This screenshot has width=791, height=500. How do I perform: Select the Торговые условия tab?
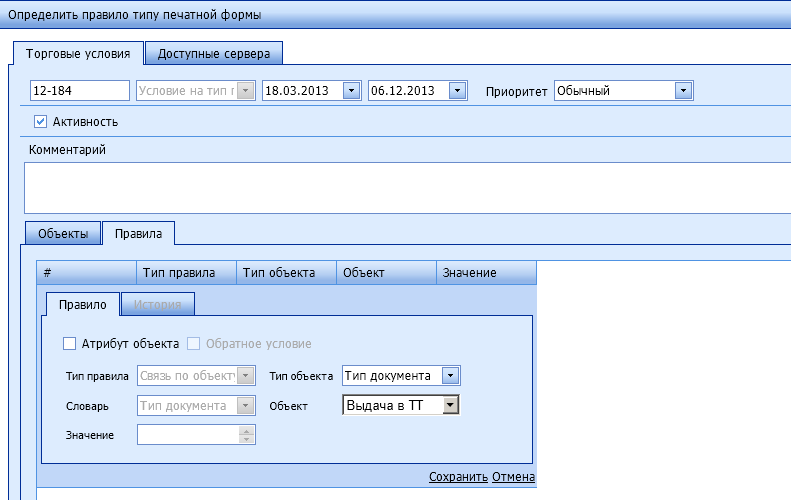point(78,54)
